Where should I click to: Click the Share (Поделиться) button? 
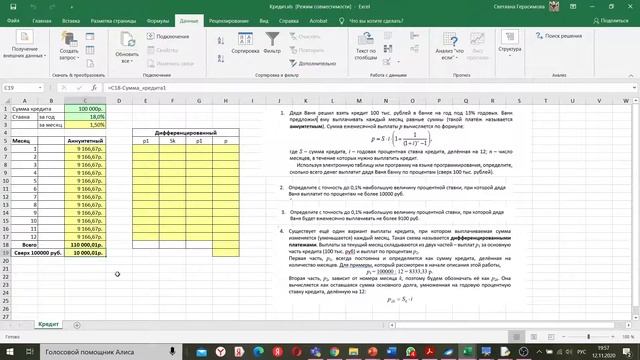[x=611, y=21]
